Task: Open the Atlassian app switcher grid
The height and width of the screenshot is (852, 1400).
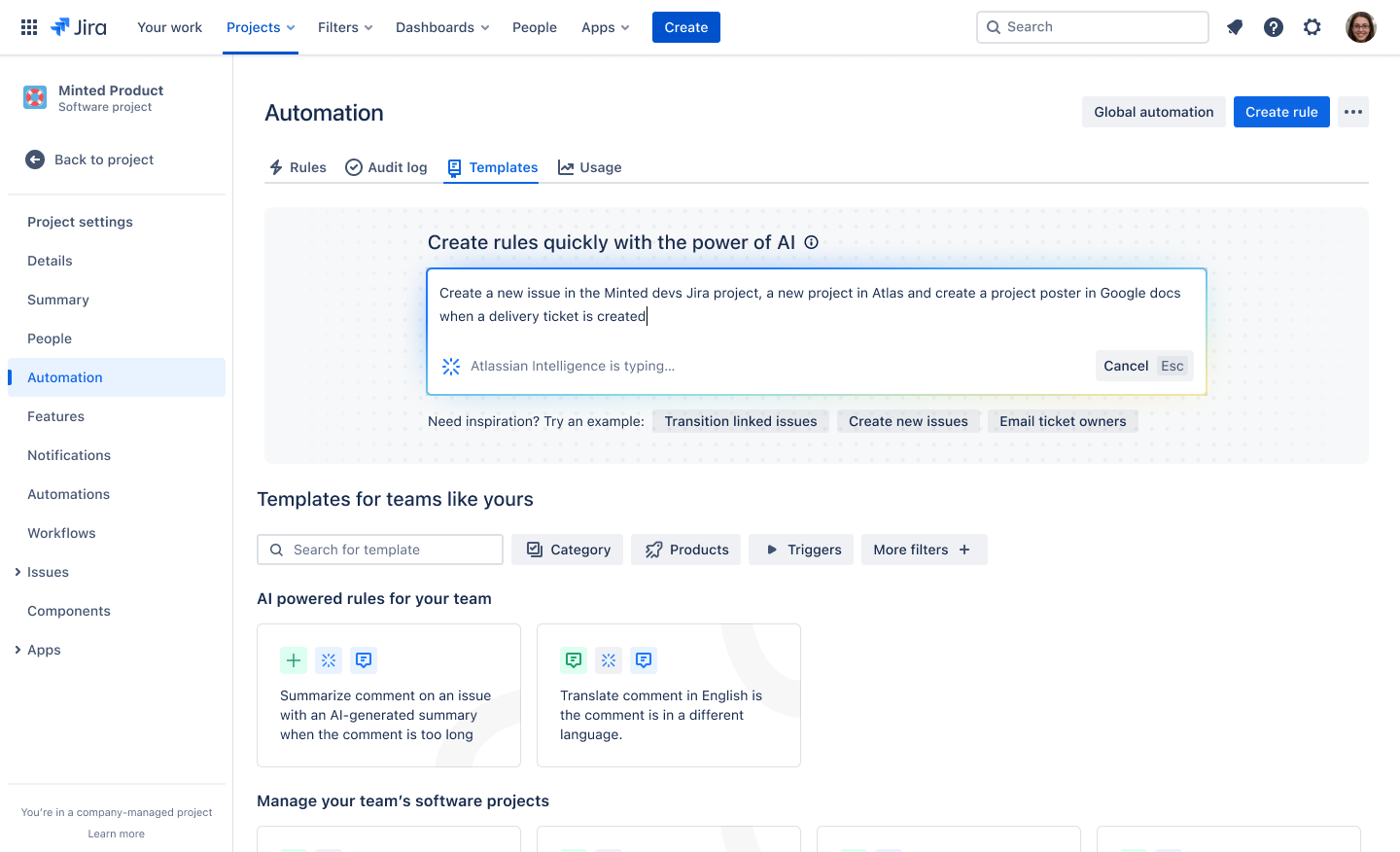Action: pos(28,26)
